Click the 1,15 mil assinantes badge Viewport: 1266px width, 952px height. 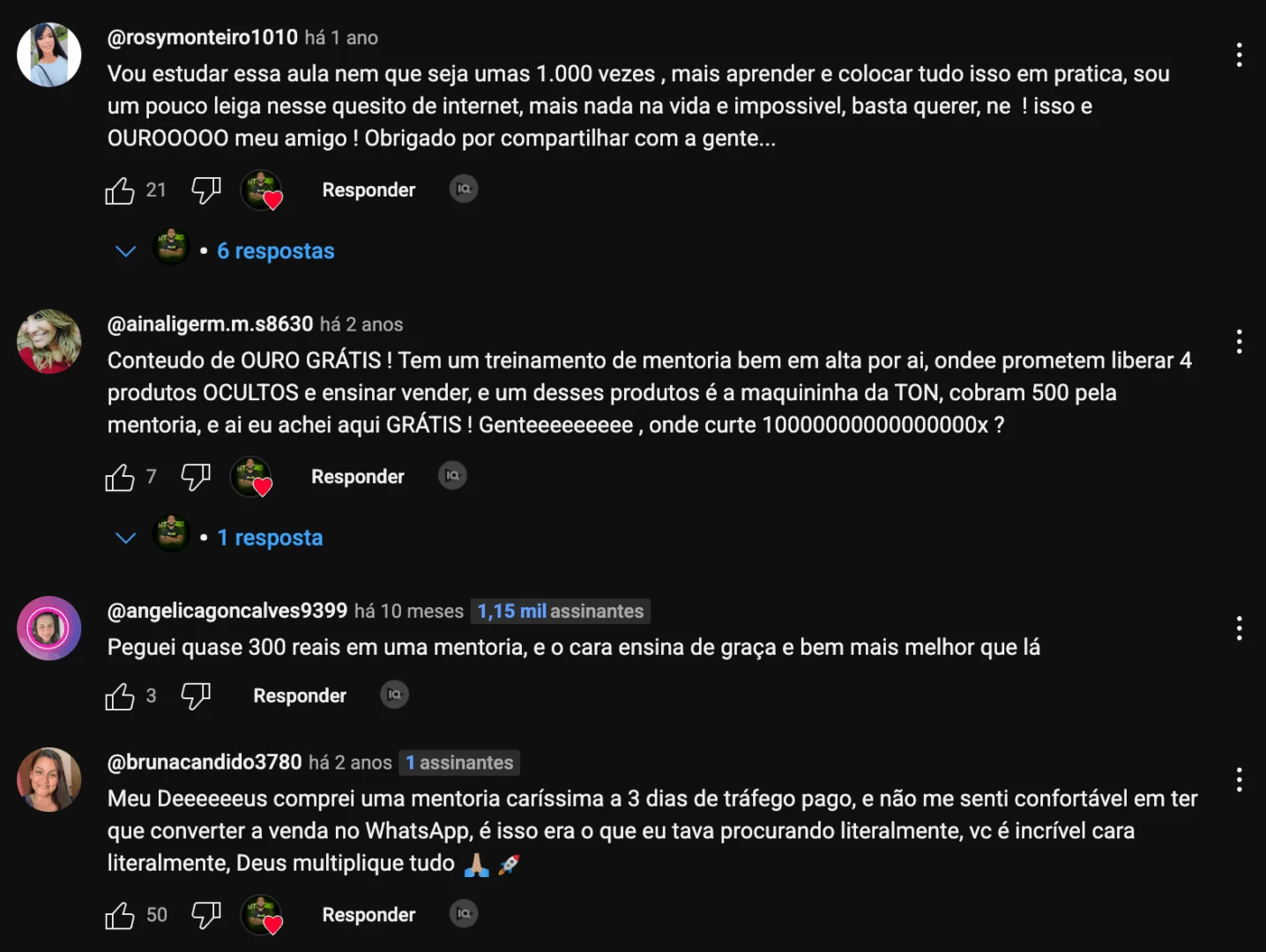pos(561,611)
